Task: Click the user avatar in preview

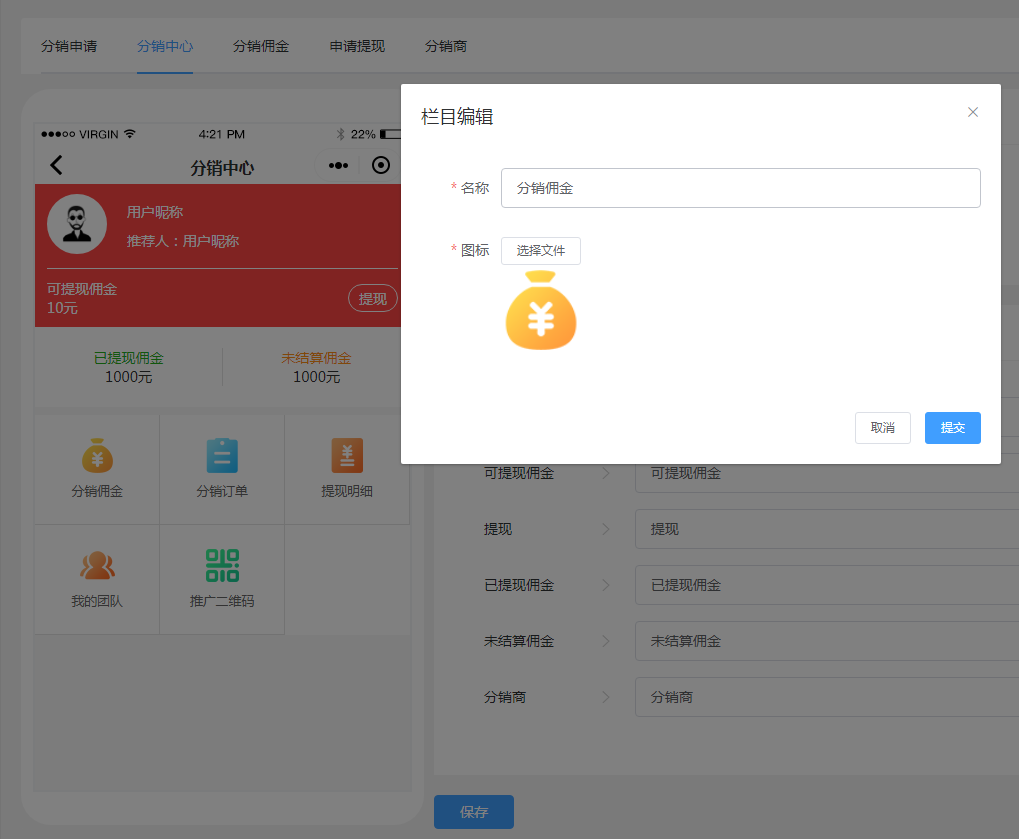Action: tap(77, 224)
